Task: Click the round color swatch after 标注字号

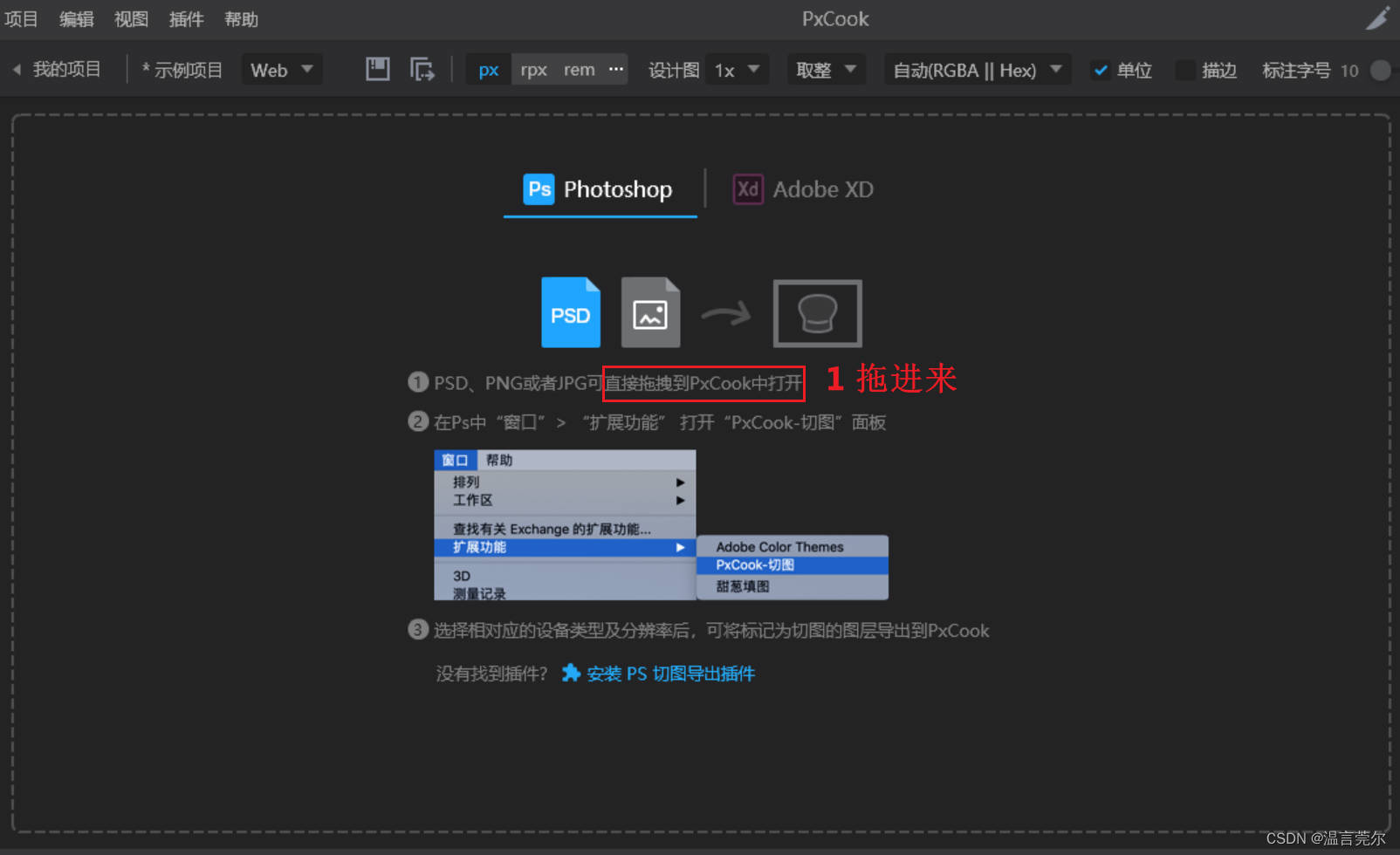Action: [1381, 70]
